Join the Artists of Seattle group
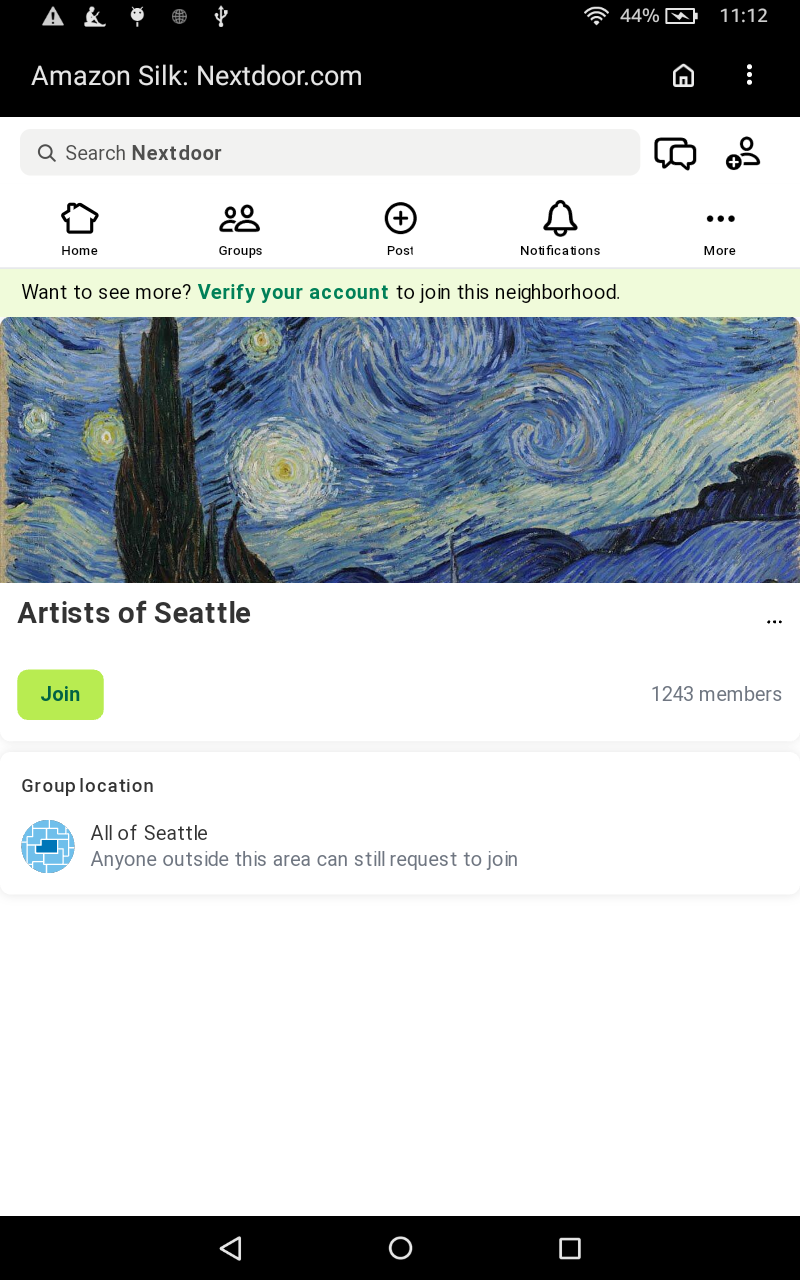This screenshot has width=800, height=1280. pos(60,694)
